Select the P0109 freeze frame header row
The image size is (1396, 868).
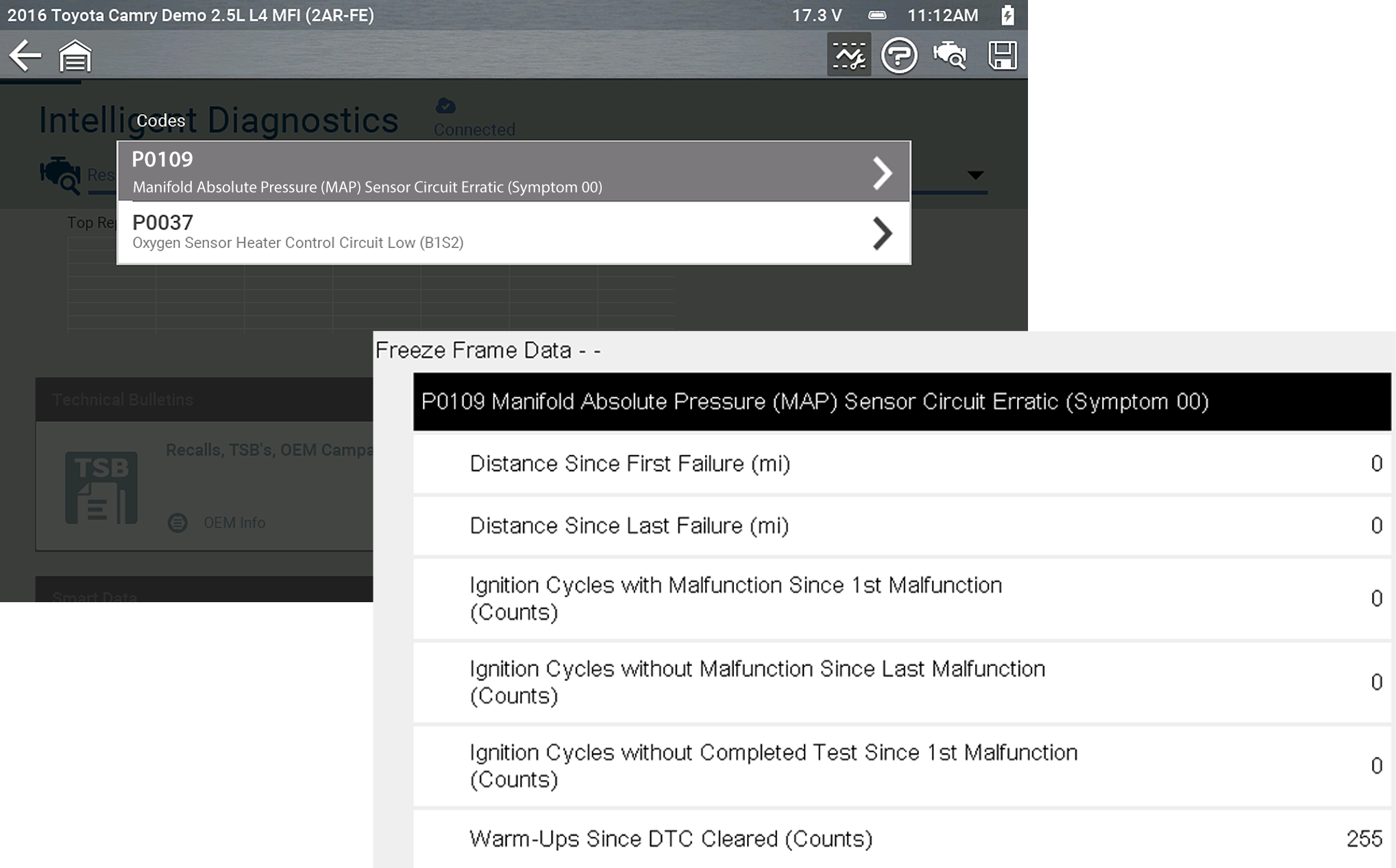[x=901, y=401]
